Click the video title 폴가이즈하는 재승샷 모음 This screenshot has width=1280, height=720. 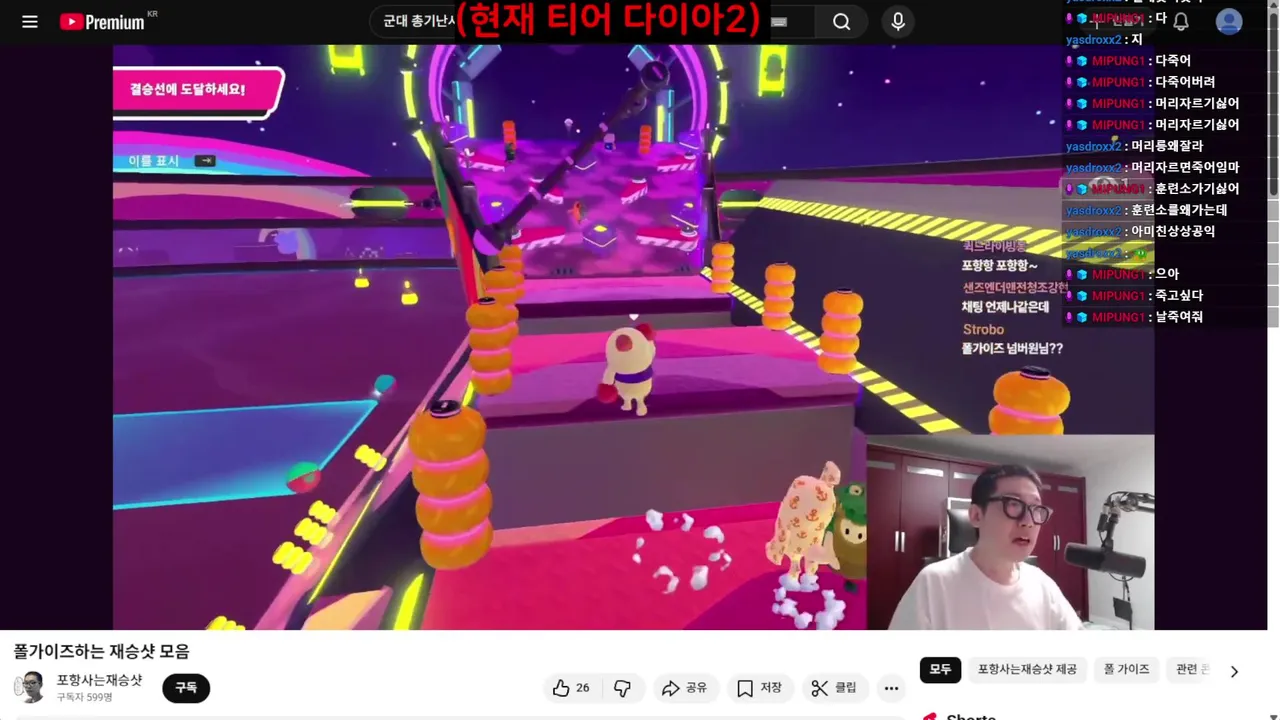pyautogui.click(x=102, y=651)
